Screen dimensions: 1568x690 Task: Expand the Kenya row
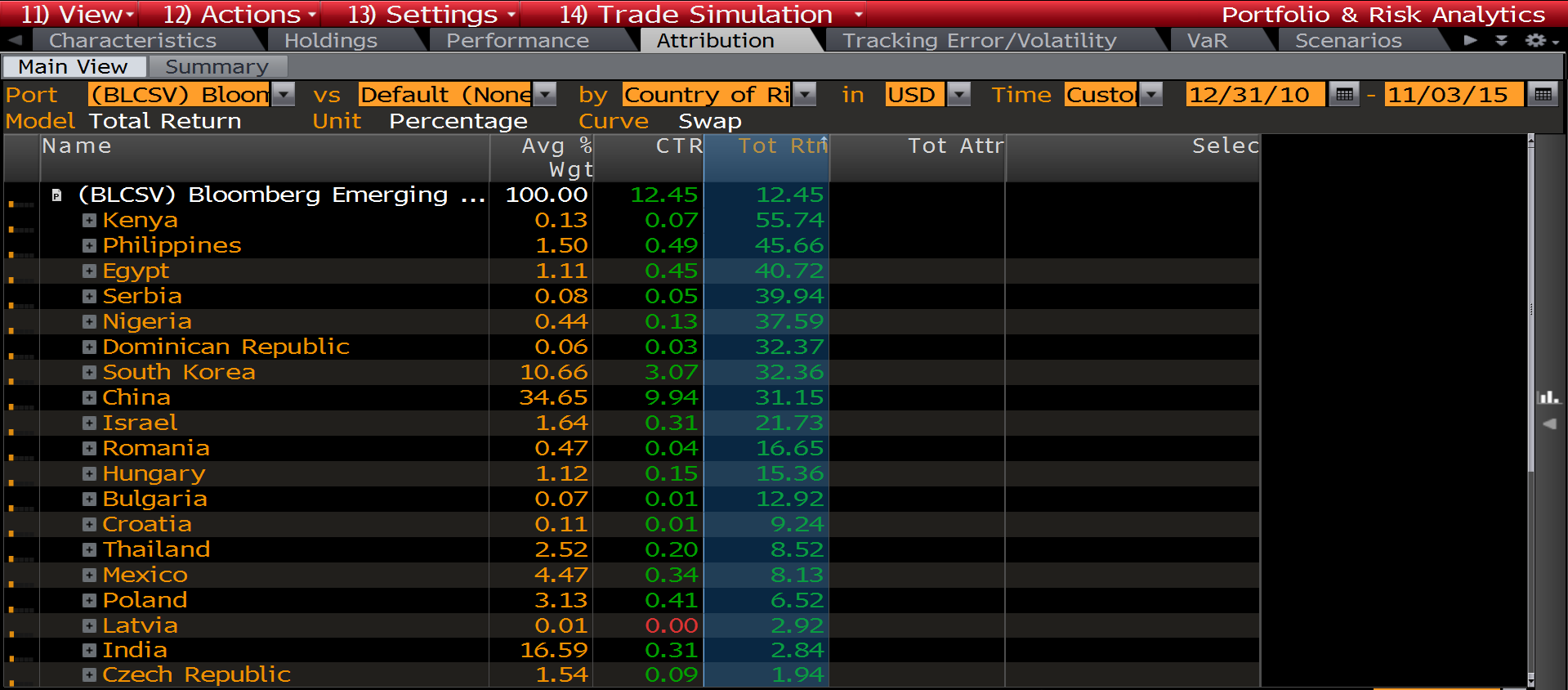(89, 221)
